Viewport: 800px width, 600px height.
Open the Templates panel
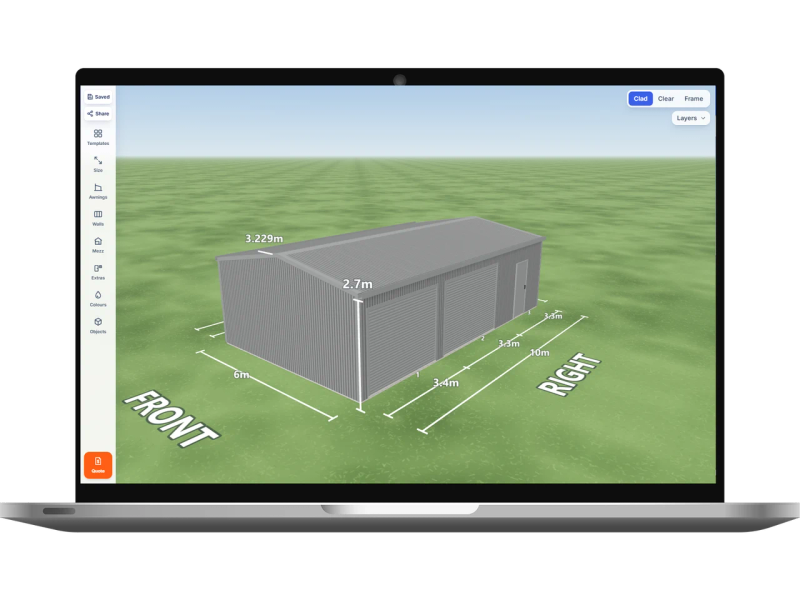pyautogui.click(x=98, y=137)
